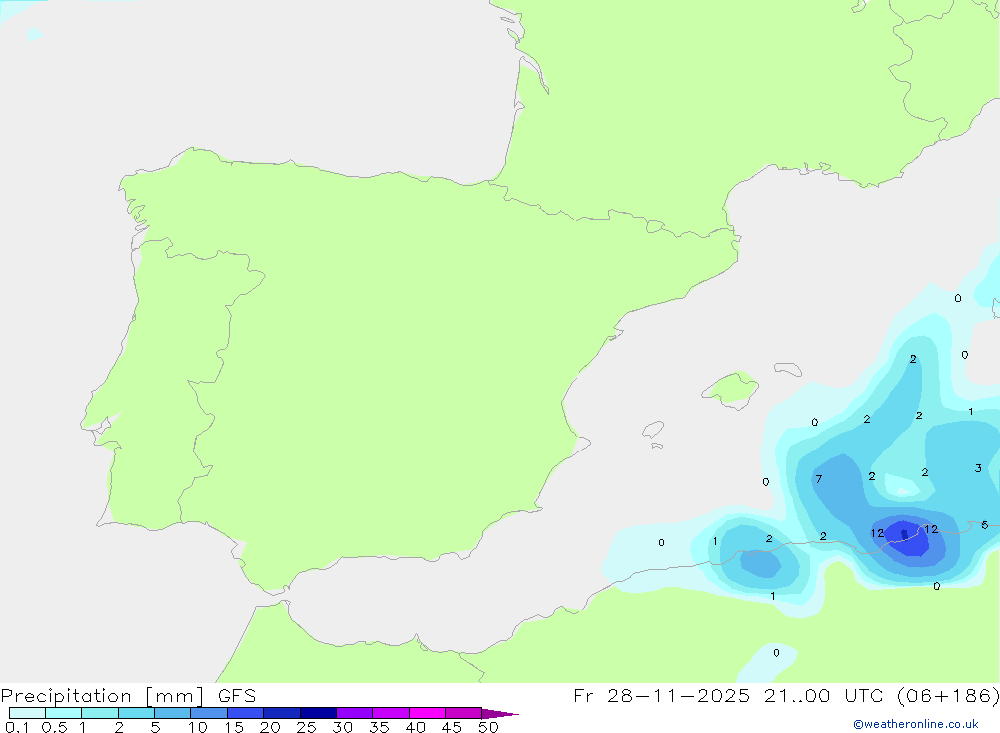Click the '40' legend scale label
This screenshot has height=733, width=1000.
pos(415,727)
